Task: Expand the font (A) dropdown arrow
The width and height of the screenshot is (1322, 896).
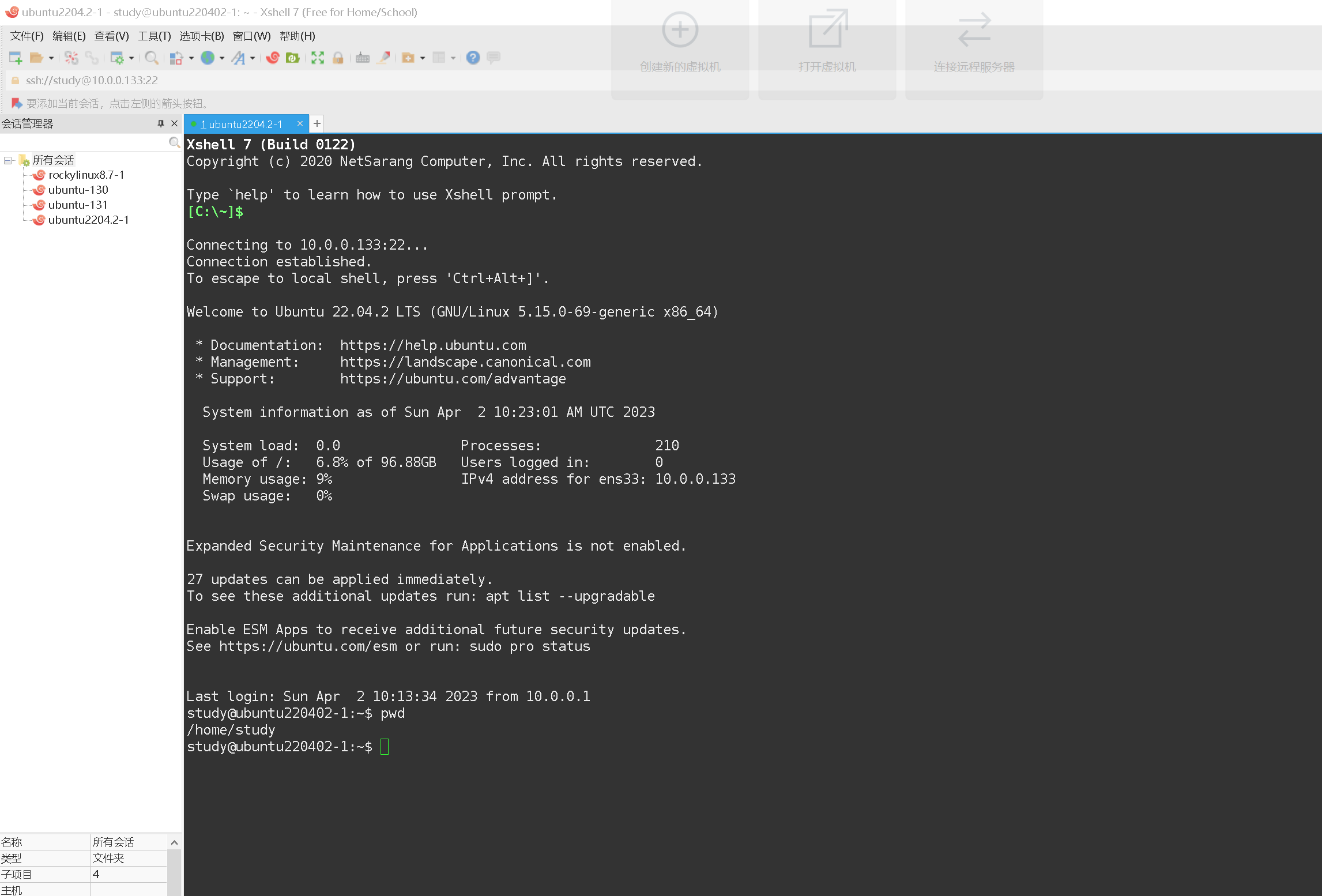Action: point(253,58)
